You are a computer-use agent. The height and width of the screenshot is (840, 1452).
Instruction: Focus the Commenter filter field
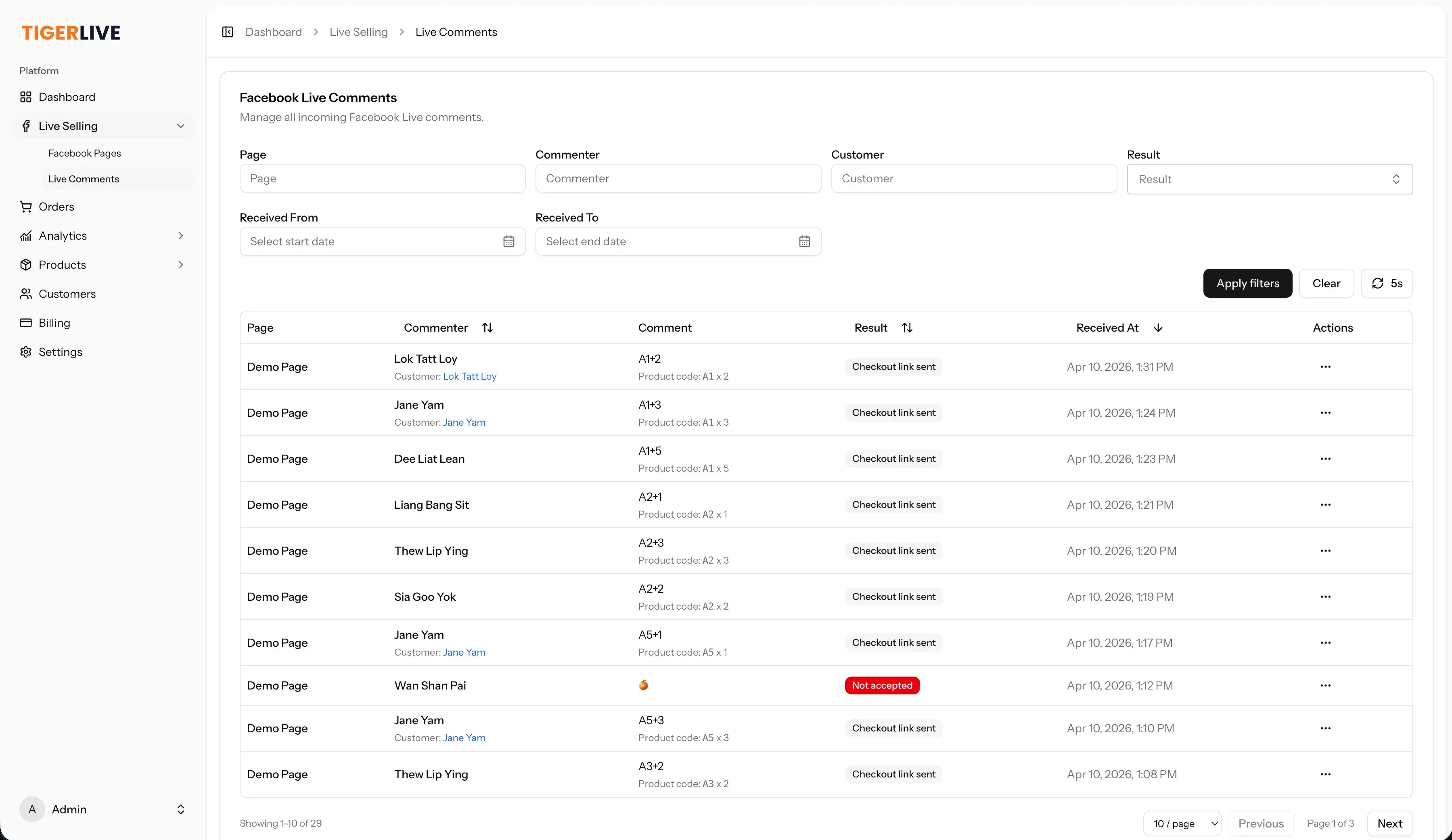[678, 179]
